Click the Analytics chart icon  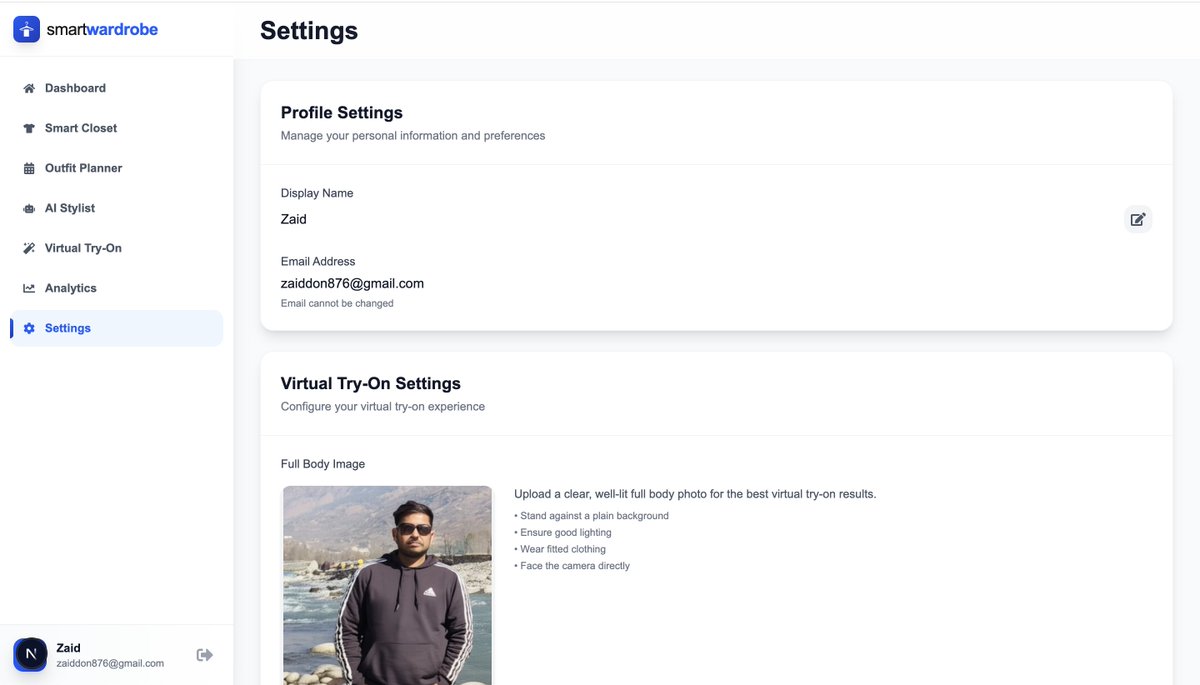point(29,288)
